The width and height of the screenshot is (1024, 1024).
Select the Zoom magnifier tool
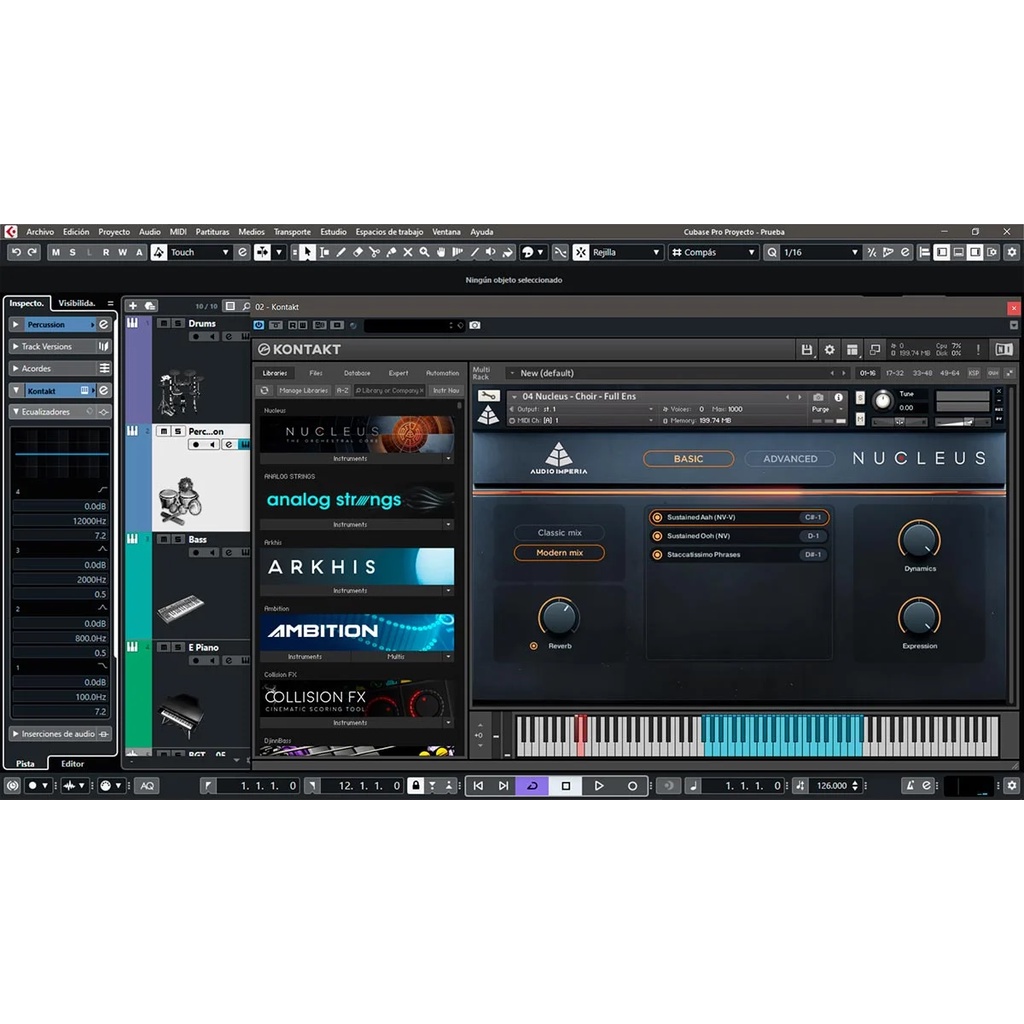tap(425, 253)
